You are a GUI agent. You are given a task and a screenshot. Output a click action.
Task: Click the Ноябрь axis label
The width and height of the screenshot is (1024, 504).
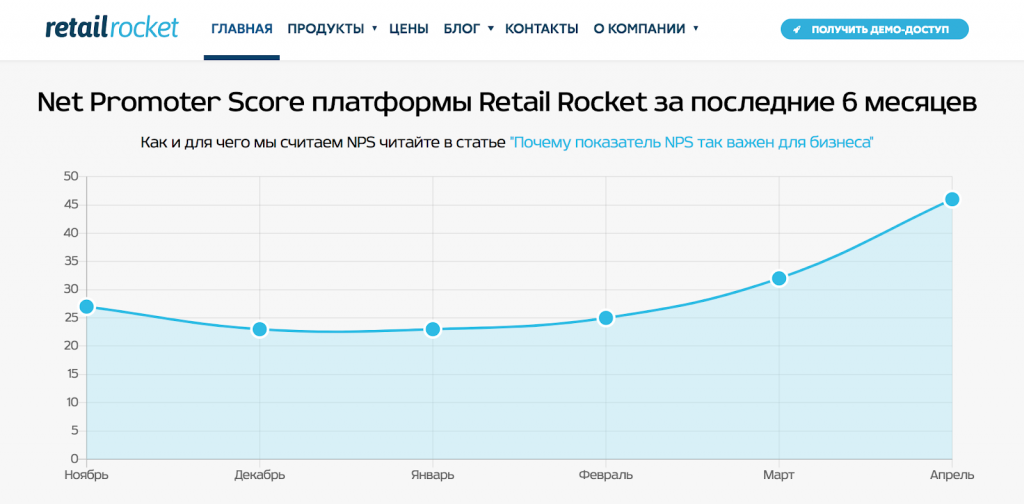[86, 475]
